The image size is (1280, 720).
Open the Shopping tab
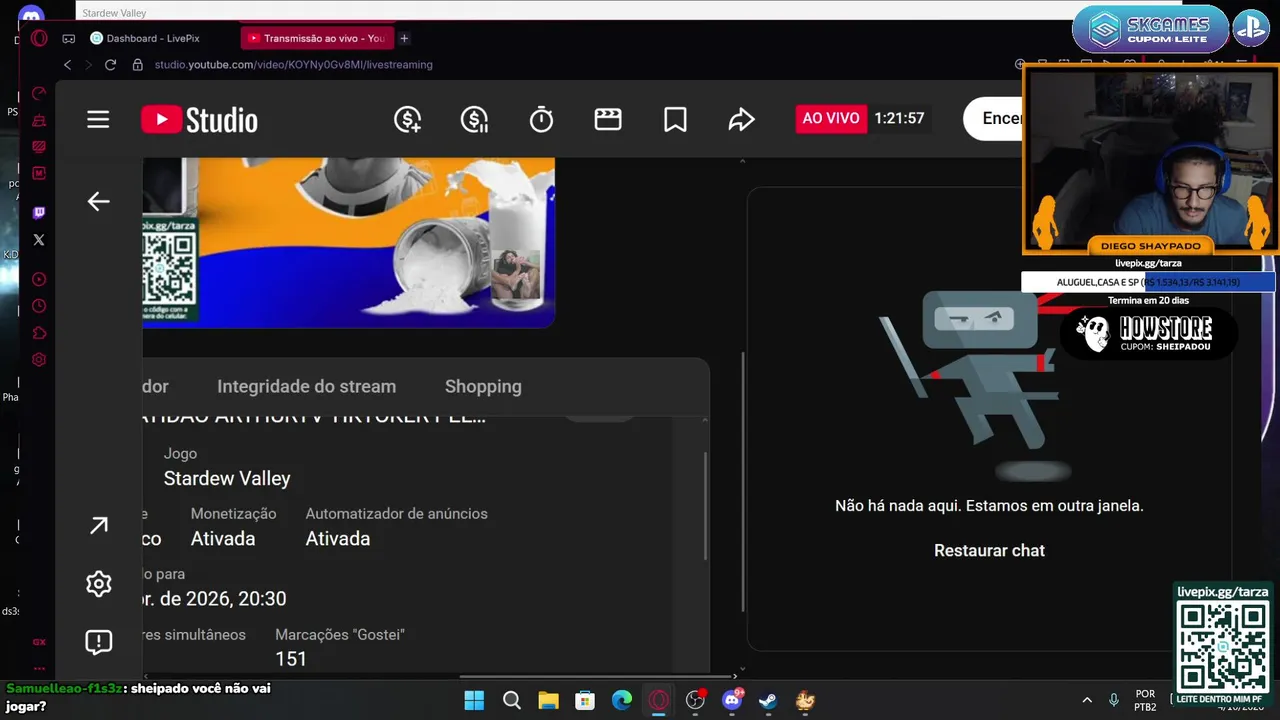(x=483, y=386)
